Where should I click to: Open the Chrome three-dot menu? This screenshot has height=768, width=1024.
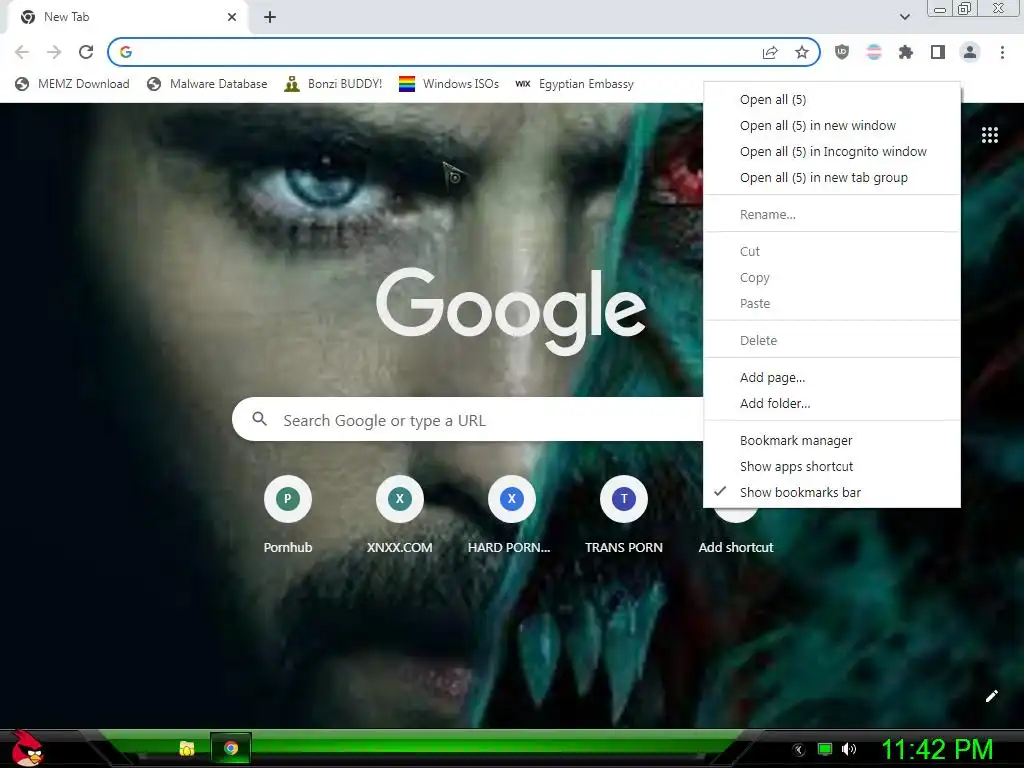(x=1002, y=52)
